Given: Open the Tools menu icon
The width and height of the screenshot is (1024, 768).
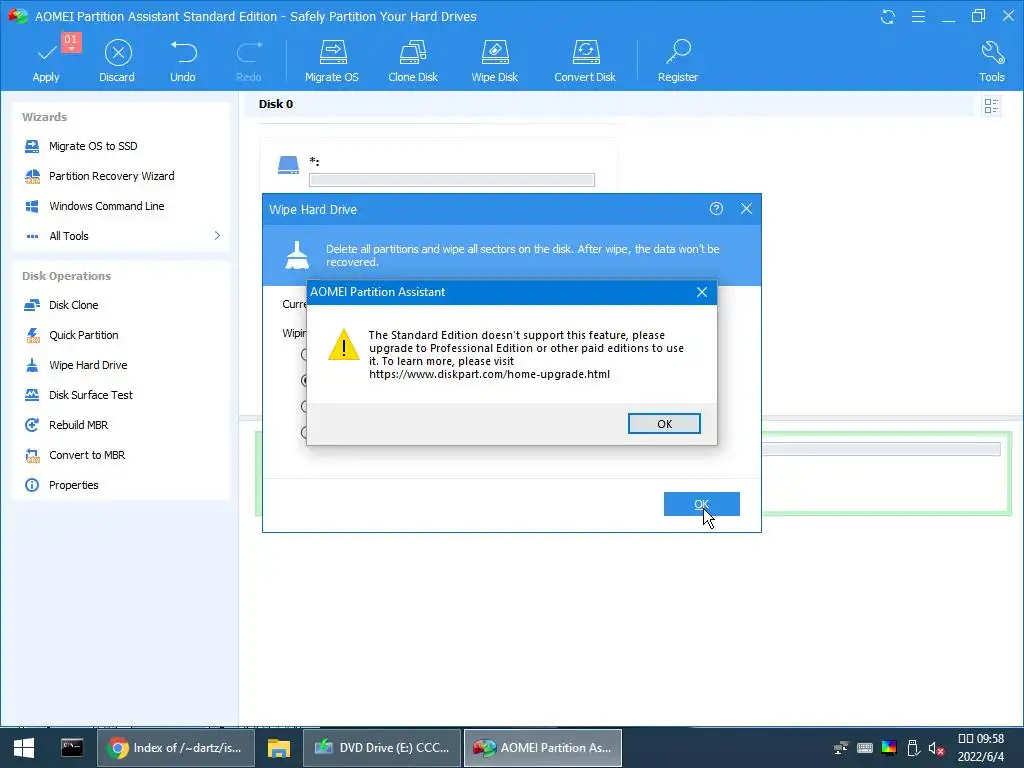Looking at the screenshot, I should (x=991, y=61).
